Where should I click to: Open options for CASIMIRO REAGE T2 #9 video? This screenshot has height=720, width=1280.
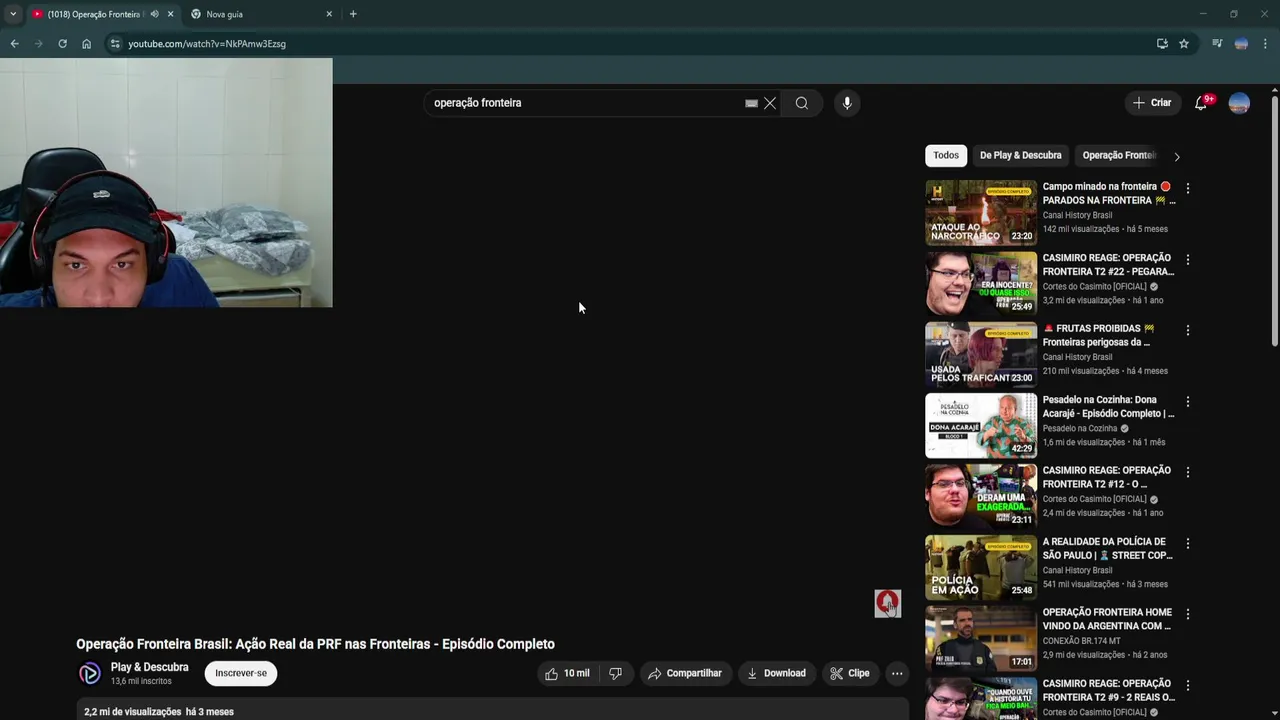point(1188,685)
